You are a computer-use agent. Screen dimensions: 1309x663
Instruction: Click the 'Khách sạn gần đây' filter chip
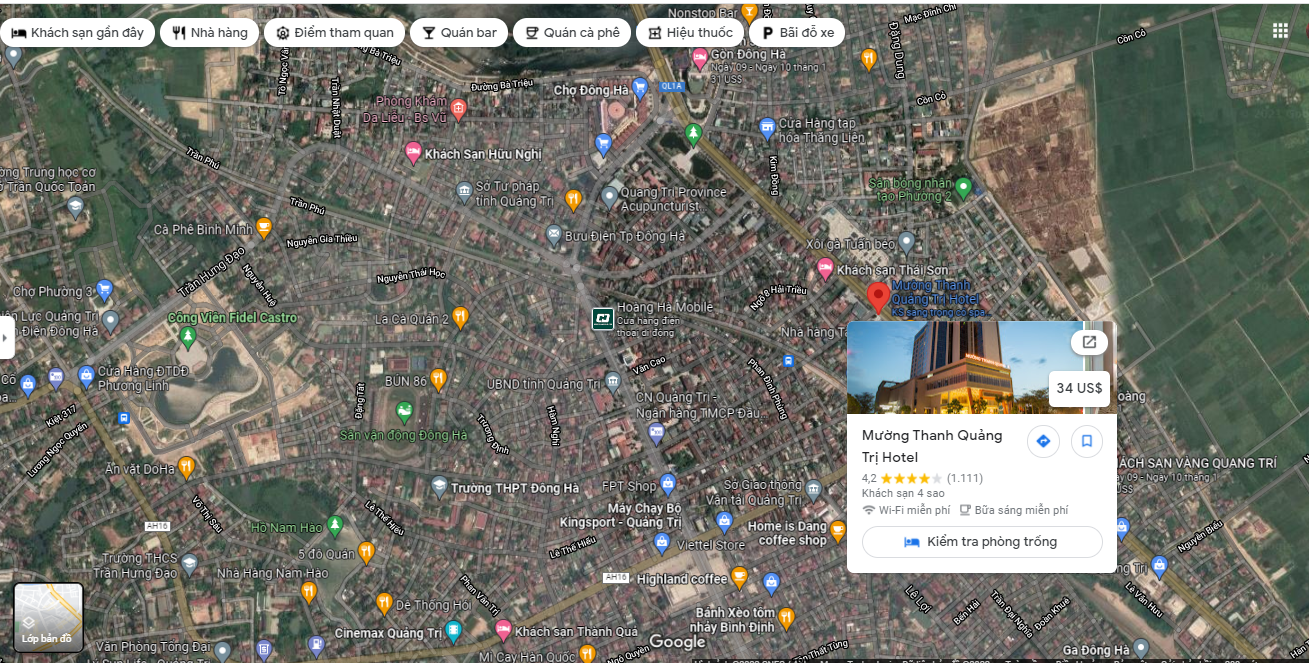point(77,32)
